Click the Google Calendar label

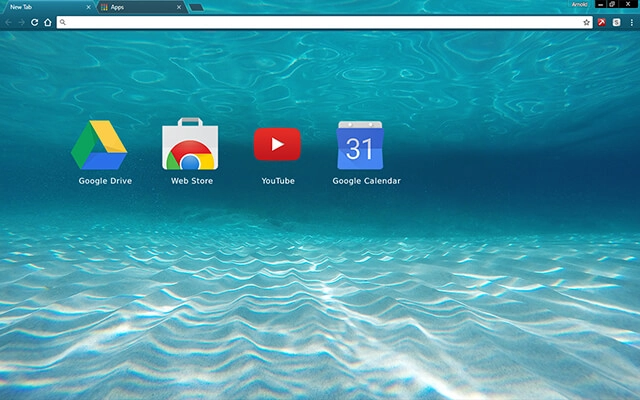(x=367, y=181)
